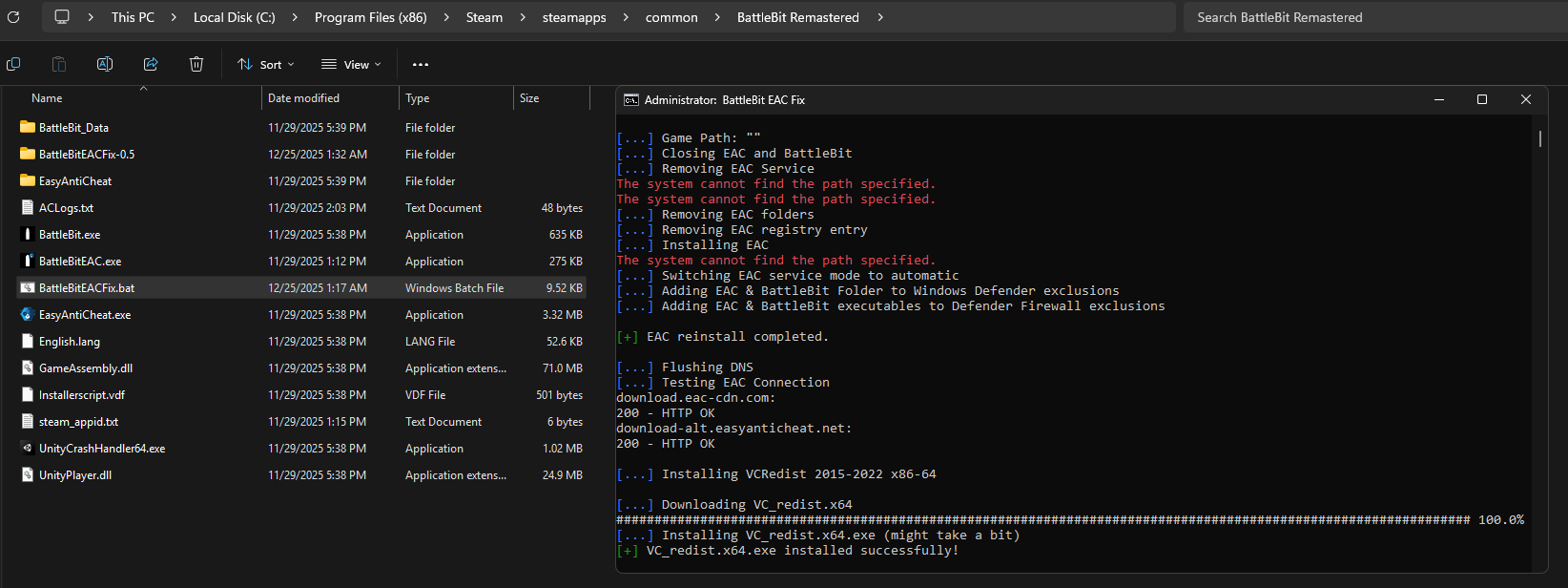Click the BattleBitEACFix-0.5 folder icon
Image resolution: width=1568 pixels, height=588 pixels.
(28, 154)
